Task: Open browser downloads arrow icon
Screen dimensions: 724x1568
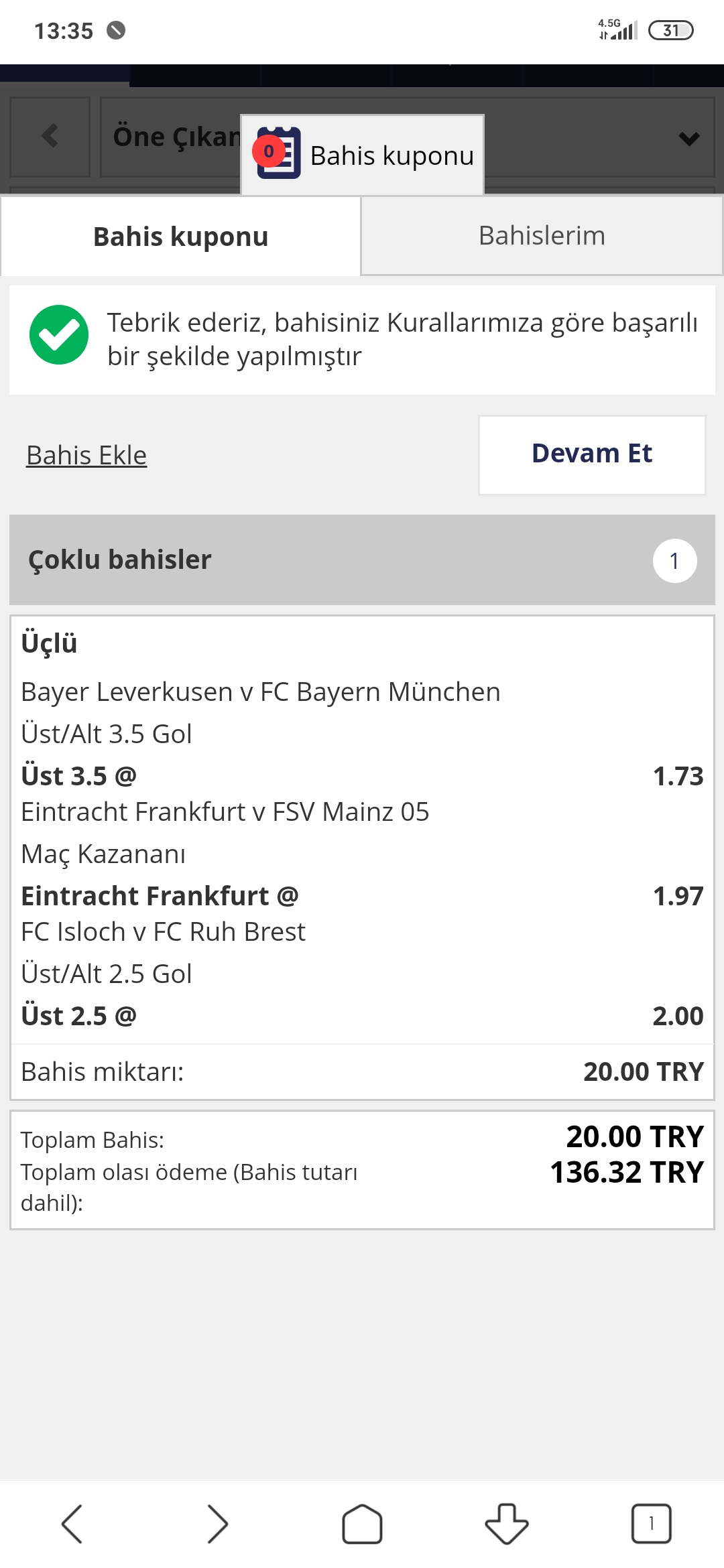Action: click(x=507, y=1524)
